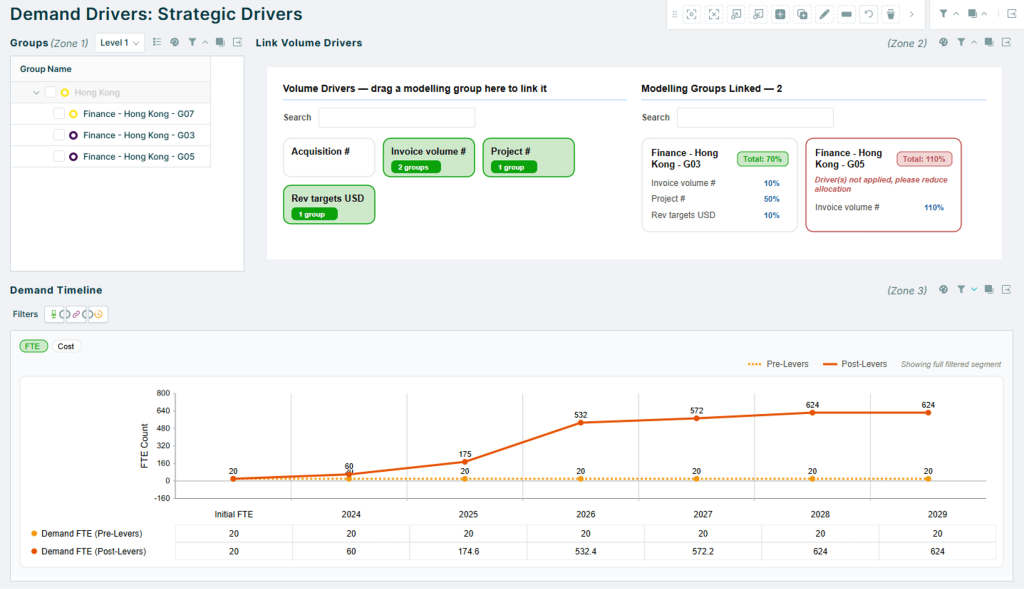
Task: Open the palette icon in Zone 2 header
Action: (x=943, y=42)
